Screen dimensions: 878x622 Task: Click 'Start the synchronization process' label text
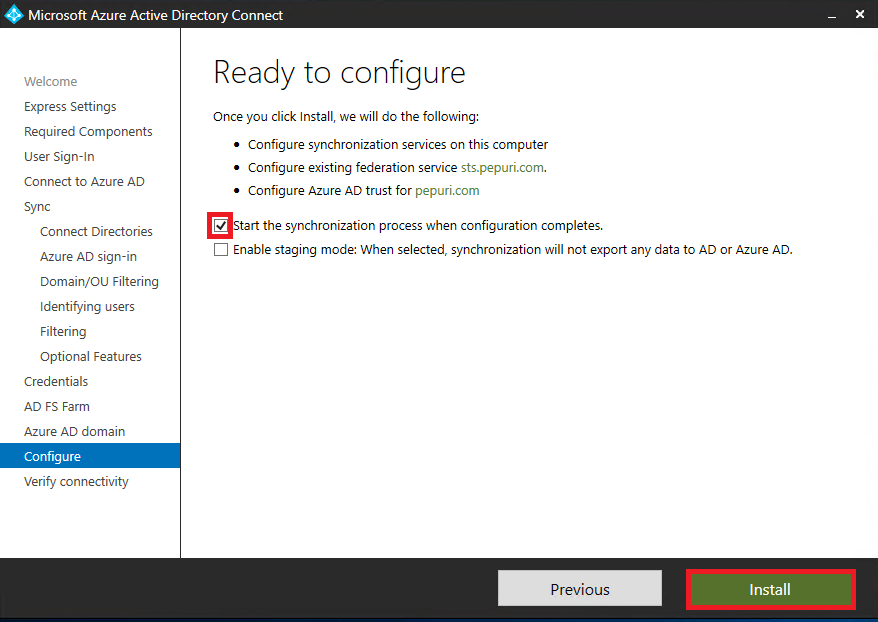pyautogui.click(x=418, y=226)
